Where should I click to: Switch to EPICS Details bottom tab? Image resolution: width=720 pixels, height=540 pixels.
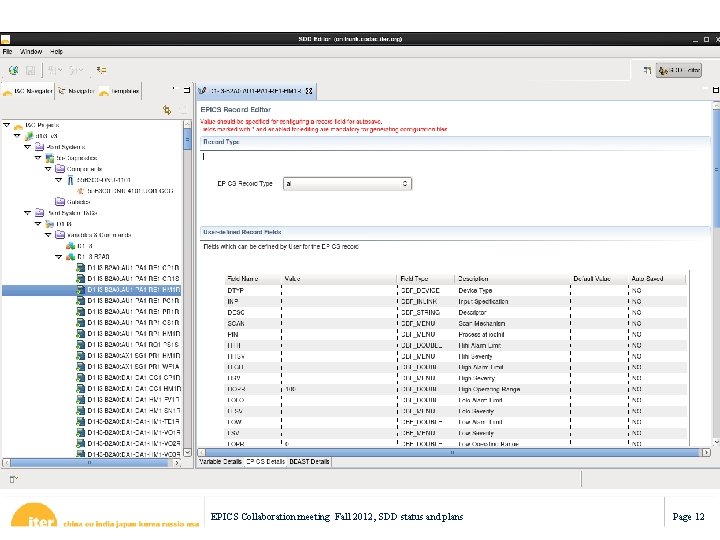pos(265,461)
